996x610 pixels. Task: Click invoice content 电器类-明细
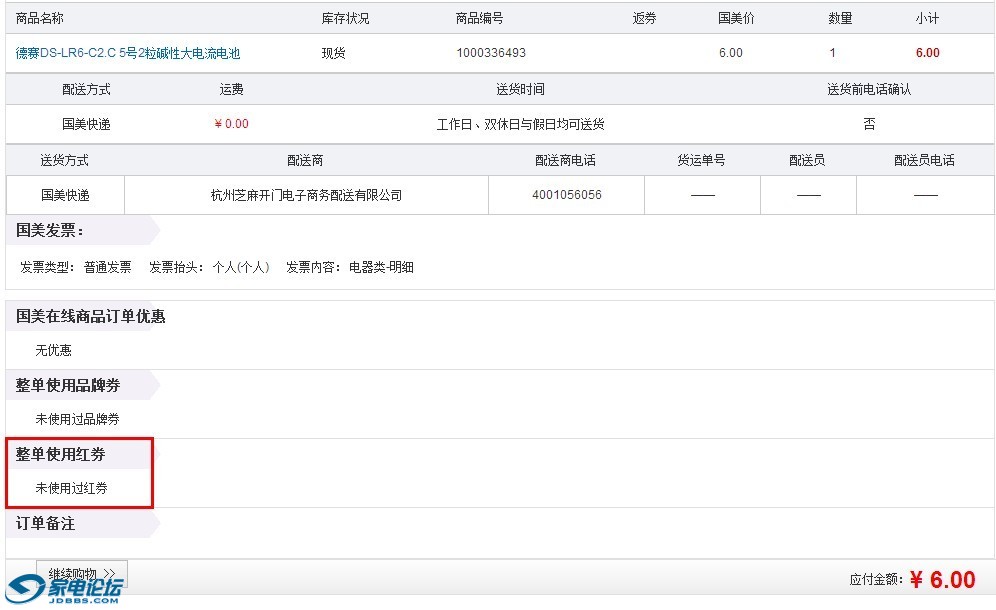[381, 267]
